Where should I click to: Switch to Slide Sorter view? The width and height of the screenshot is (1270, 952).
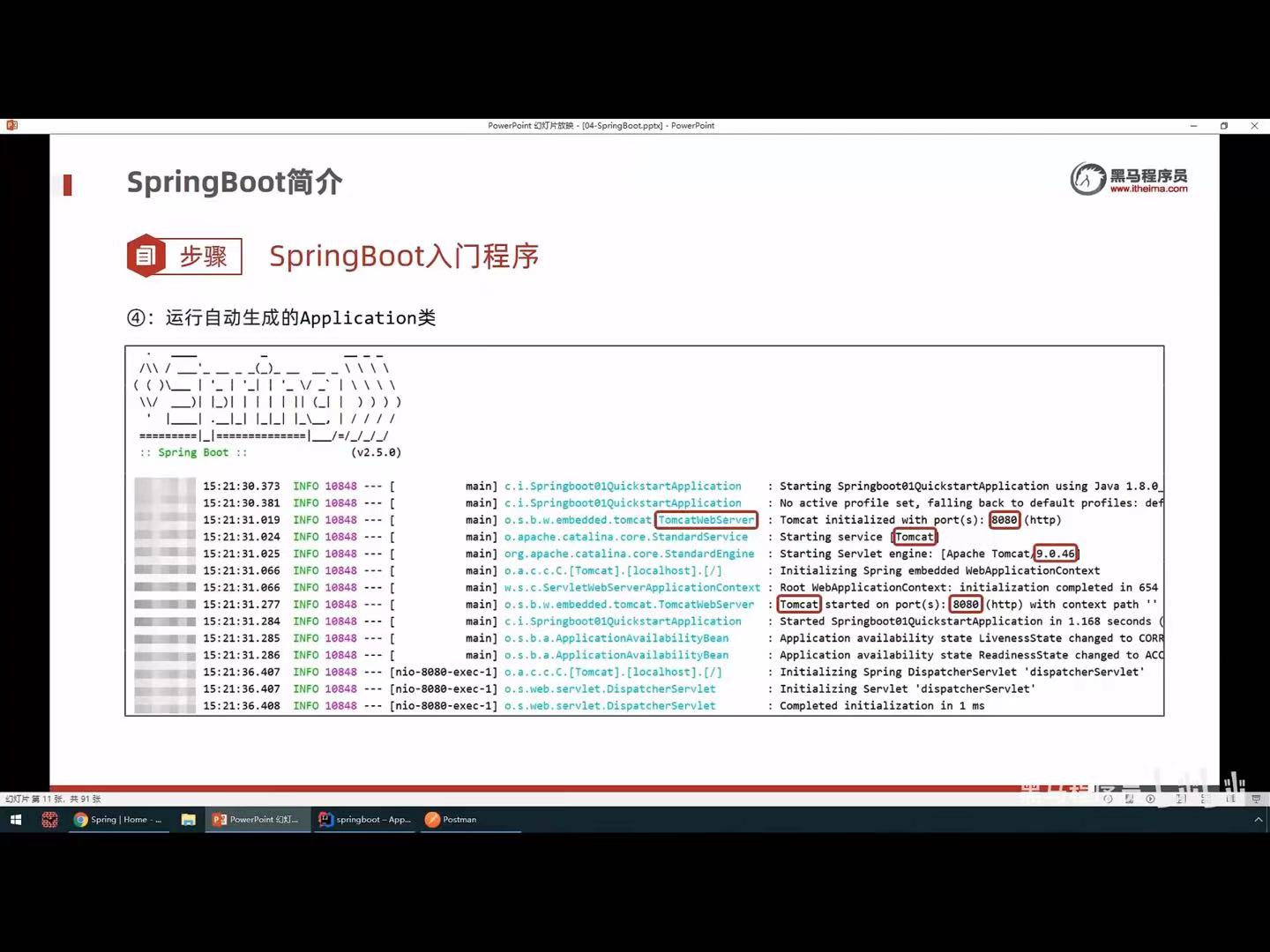[x=1205, y=799]
